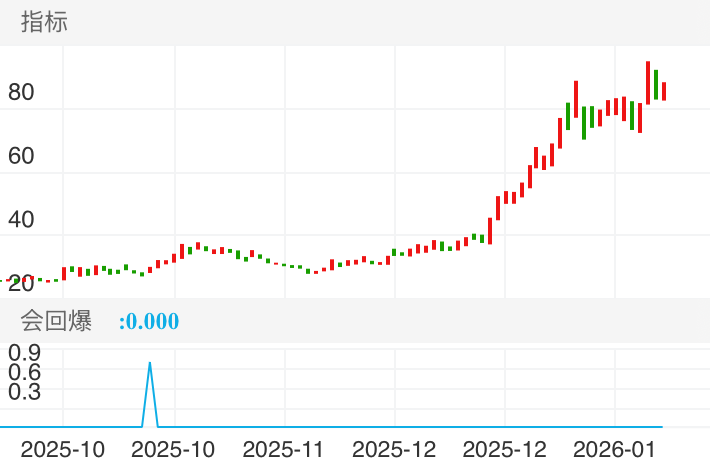Image resolution: width=710 pixels, height=472 pixels.
Task: Click the rightmost red candlestick on the chart
Action: 664,91
